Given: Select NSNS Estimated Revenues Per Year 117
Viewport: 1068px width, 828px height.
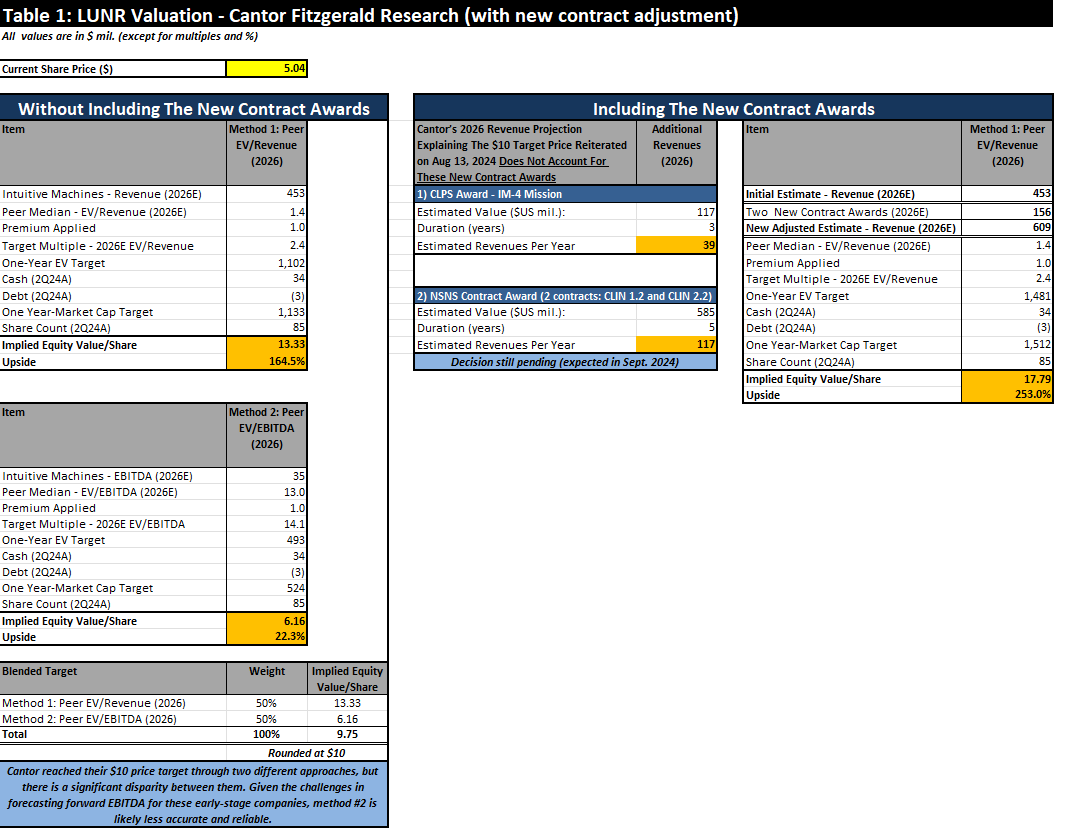Looking at the screenshot, I should (676, 345).
